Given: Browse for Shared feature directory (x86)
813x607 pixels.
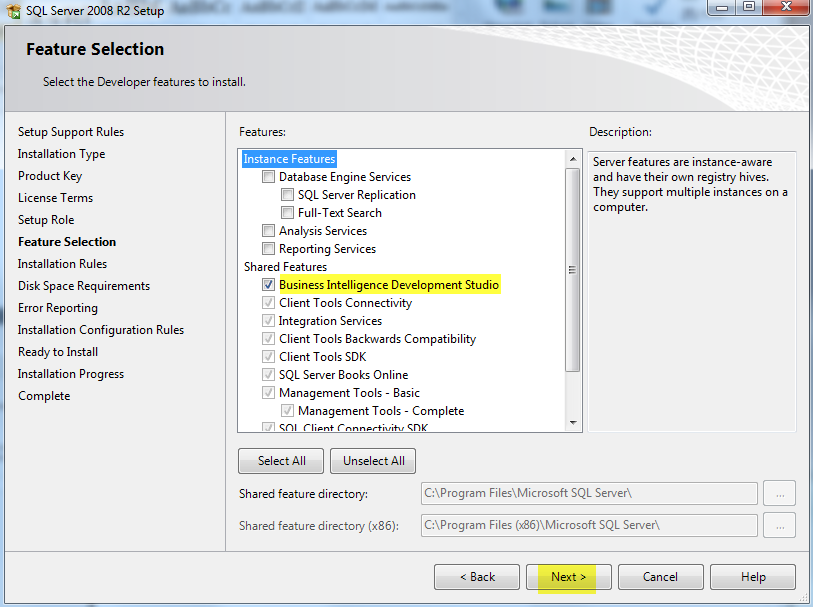Looking at the screenshot, I should point(779,525).
